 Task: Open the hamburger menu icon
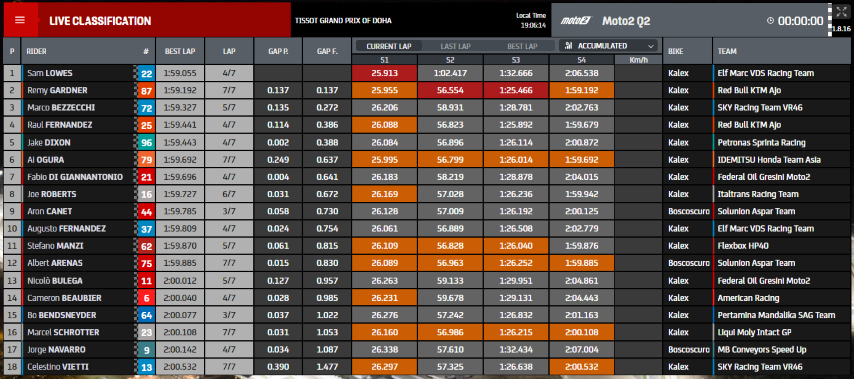pos(20,20)
